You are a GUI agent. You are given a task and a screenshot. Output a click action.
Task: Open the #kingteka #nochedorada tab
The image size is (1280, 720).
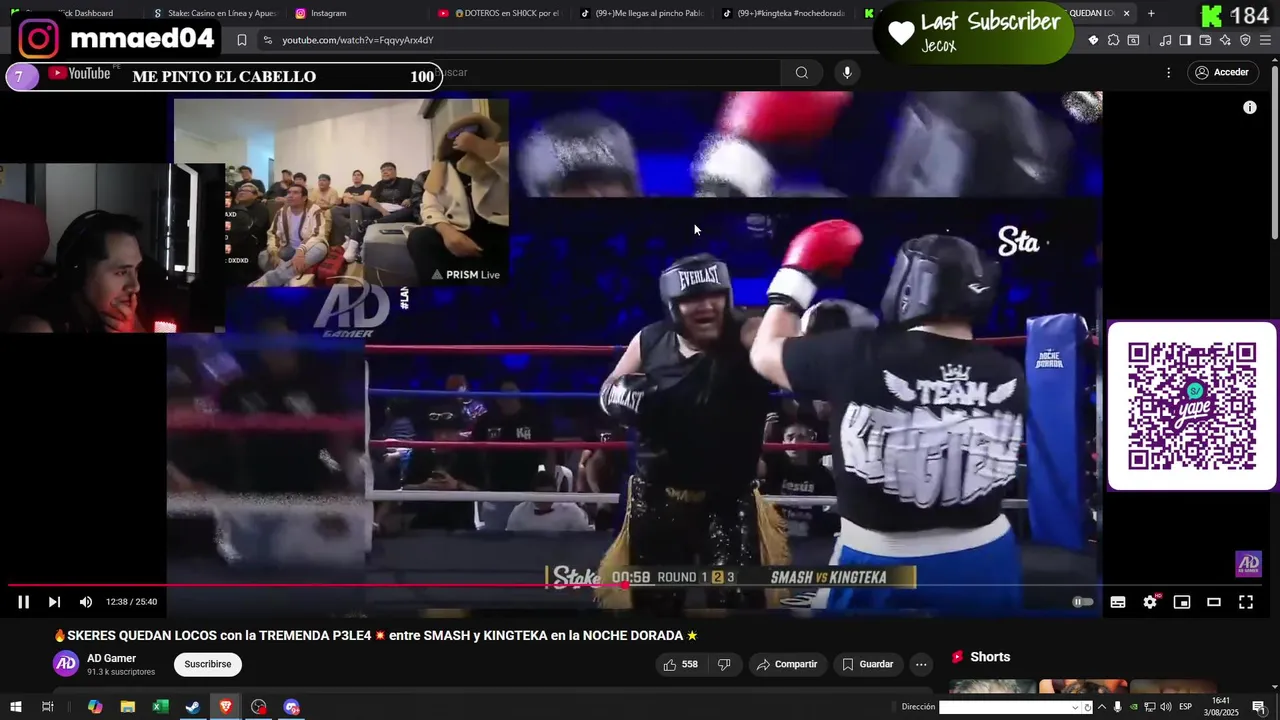click(784, 13)
